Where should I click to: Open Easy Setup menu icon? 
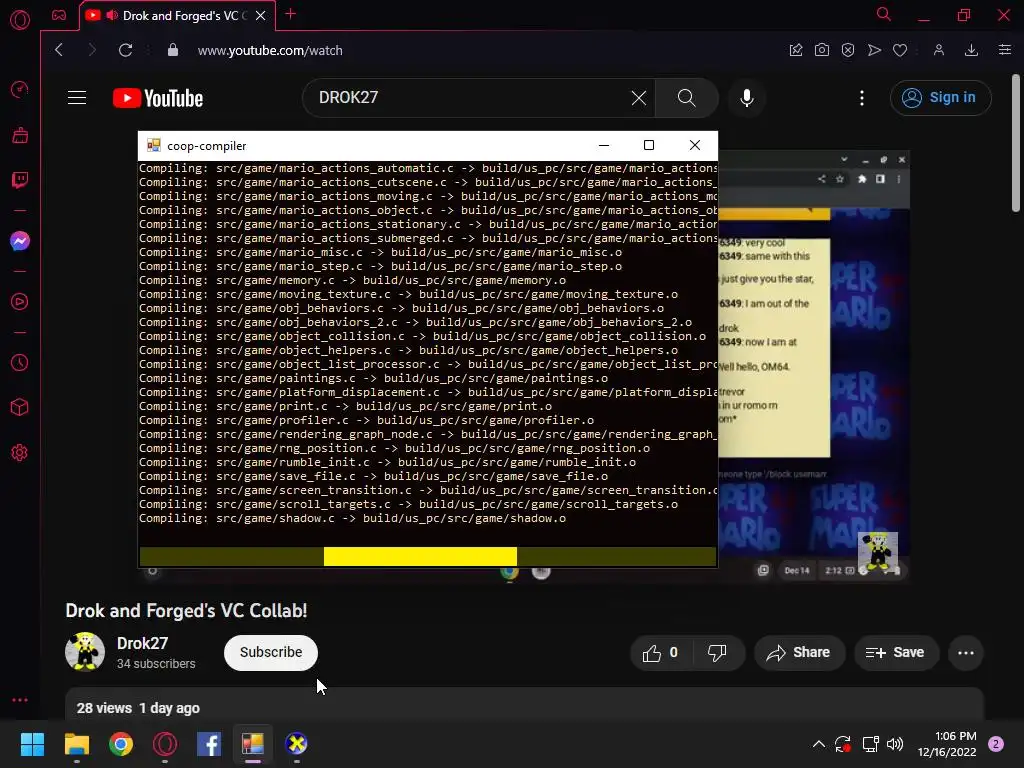click(1005, 50)
